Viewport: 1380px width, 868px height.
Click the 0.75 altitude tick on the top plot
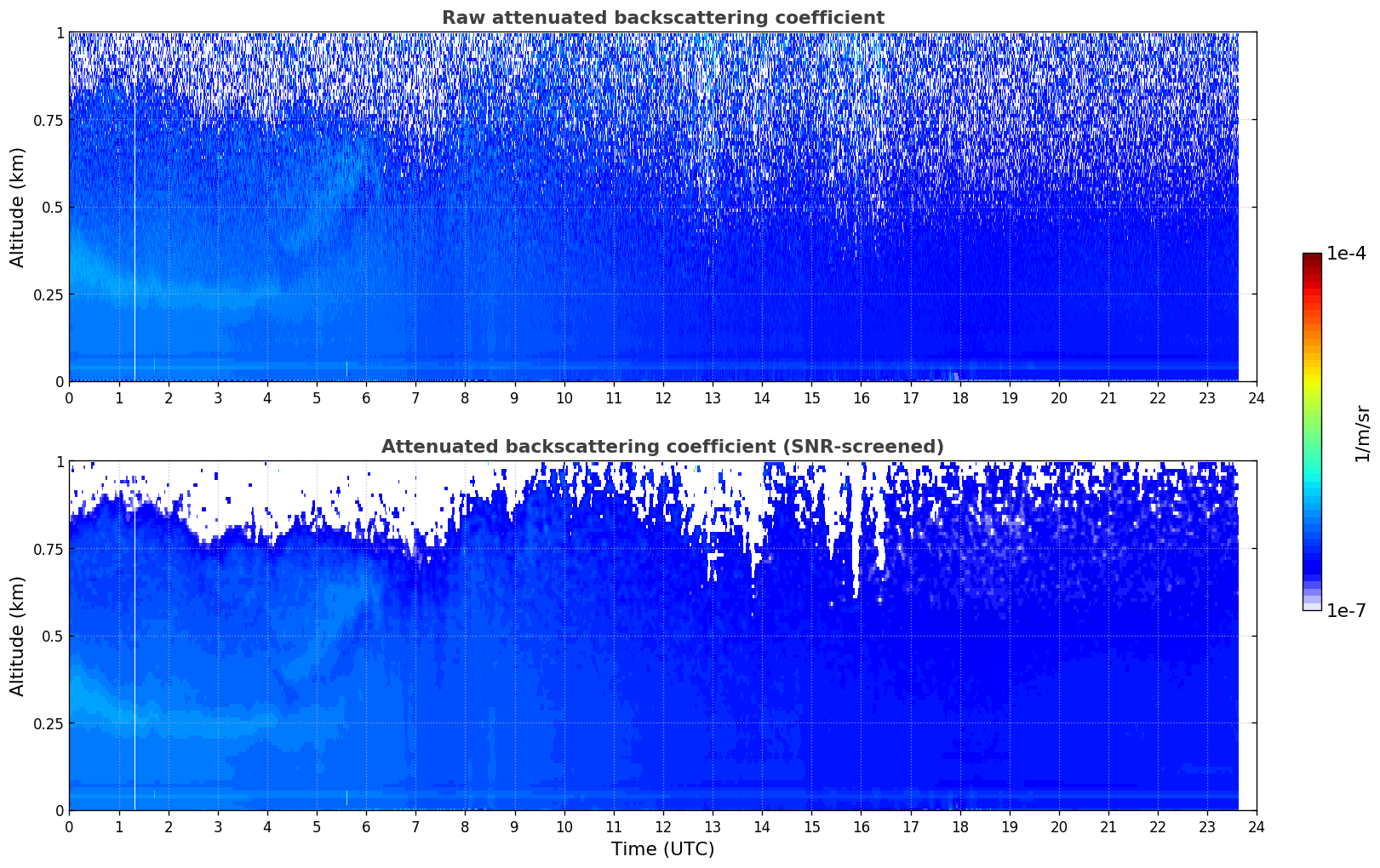pos(47,120)
